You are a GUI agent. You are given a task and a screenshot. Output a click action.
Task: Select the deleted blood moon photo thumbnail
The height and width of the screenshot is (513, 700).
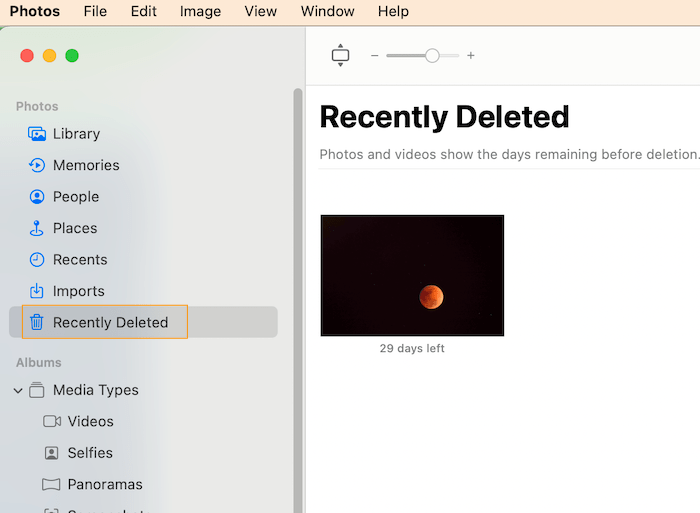(412, 275)
